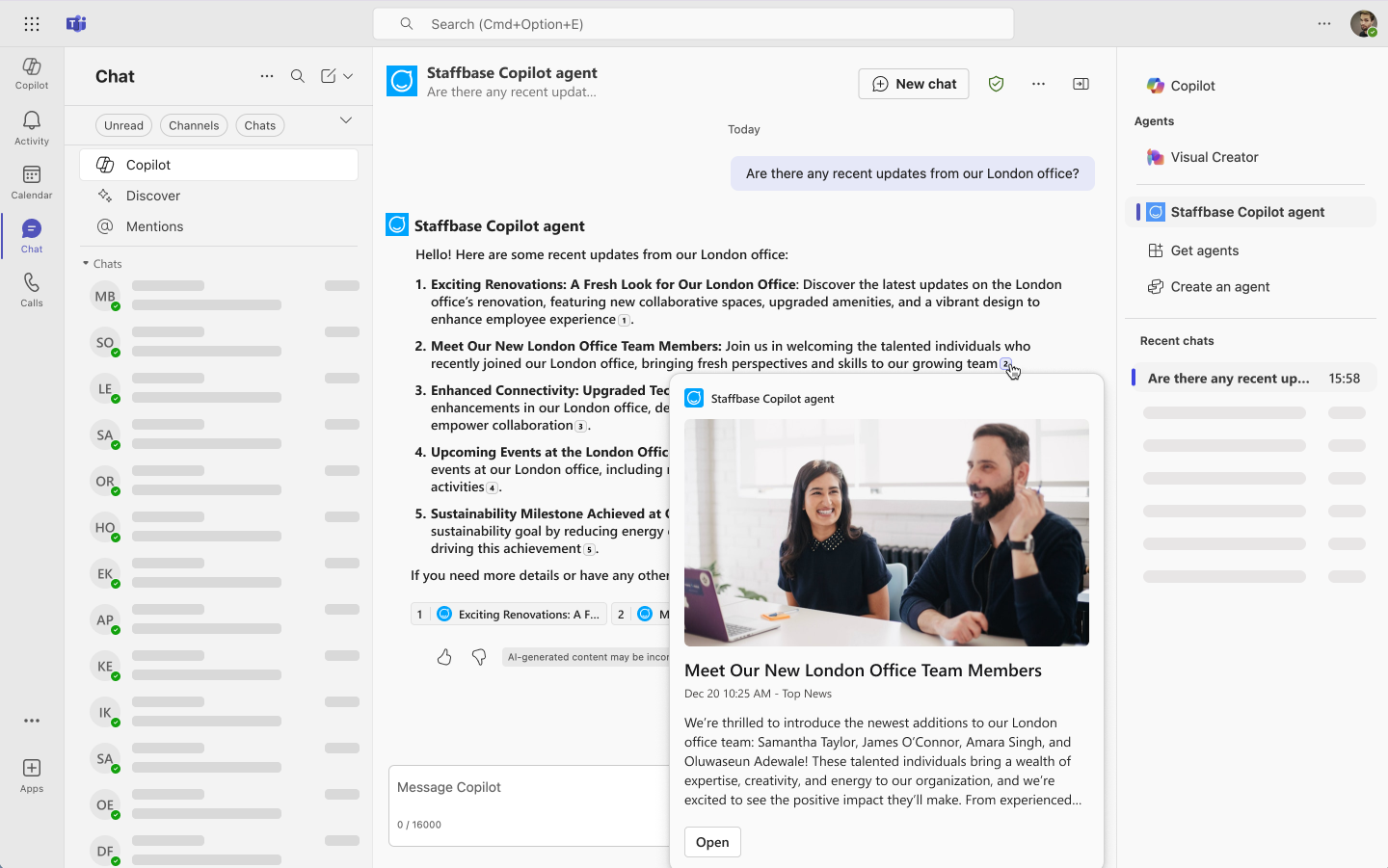Open Discover in the chat list
Image resolution: width=1388 pixels, height=868 pixels.
219,196
